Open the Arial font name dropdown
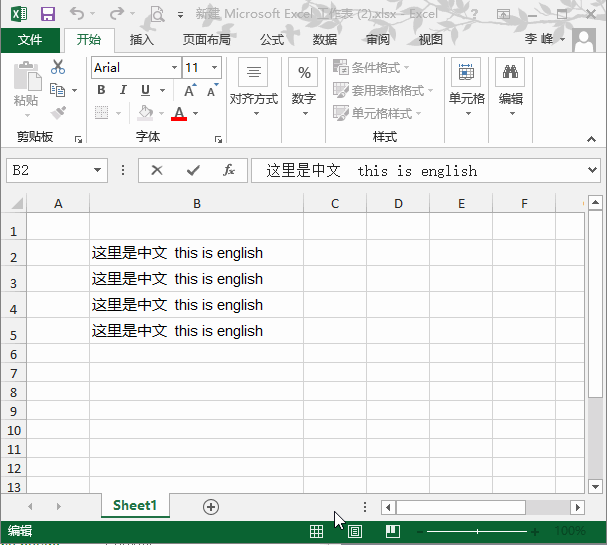 pos(175,67)
